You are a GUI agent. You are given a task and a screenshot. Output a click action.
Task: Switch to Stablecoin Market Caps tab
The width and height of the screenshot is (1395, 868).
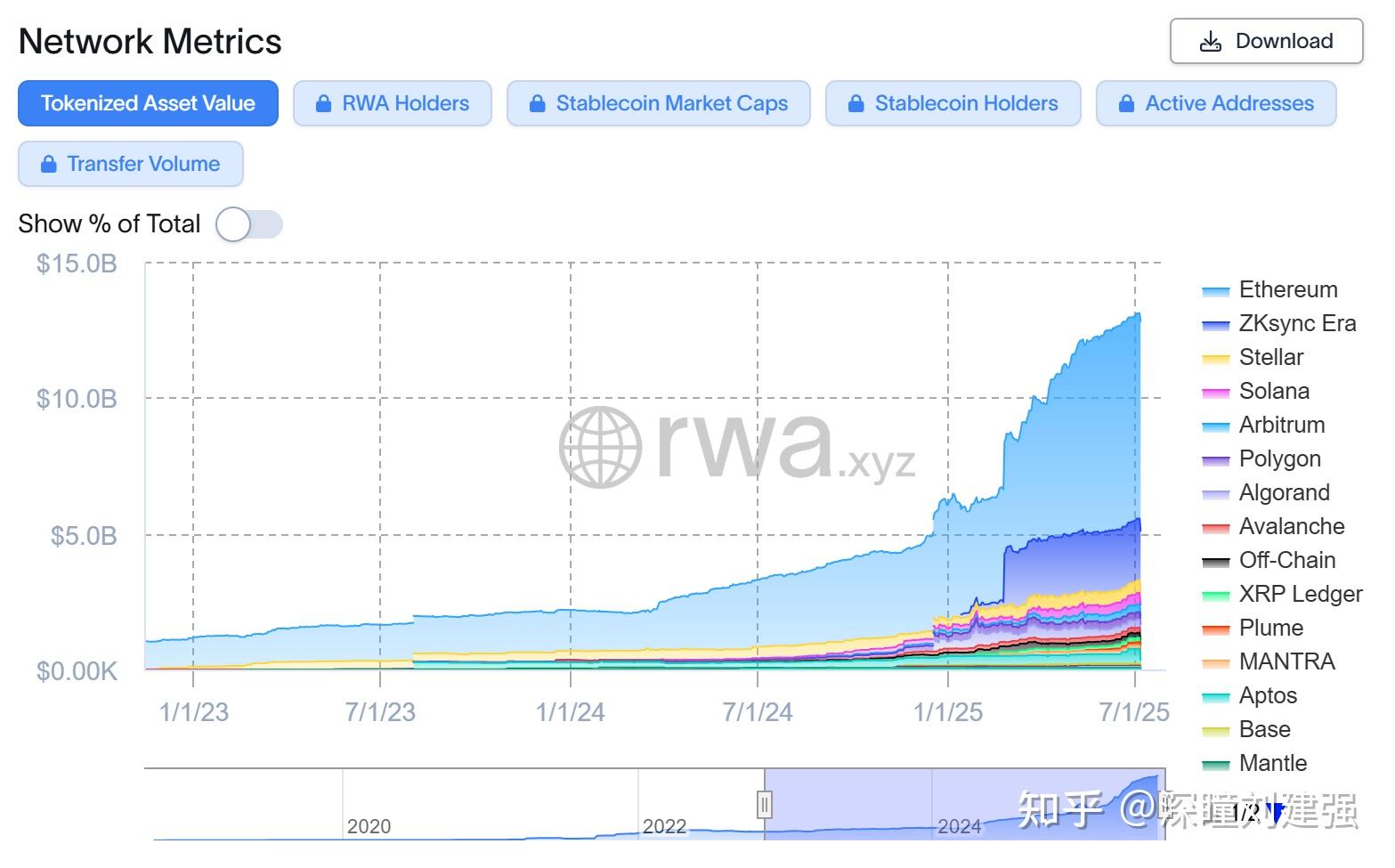(659, 103)
